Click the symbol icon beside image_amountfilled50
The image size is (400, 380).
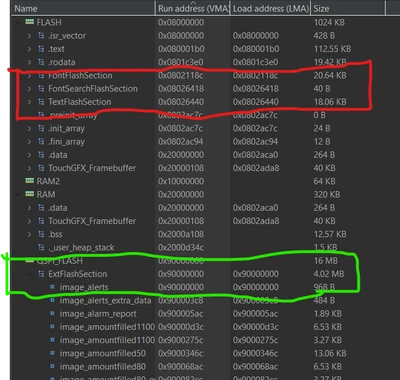coord(52,353)
